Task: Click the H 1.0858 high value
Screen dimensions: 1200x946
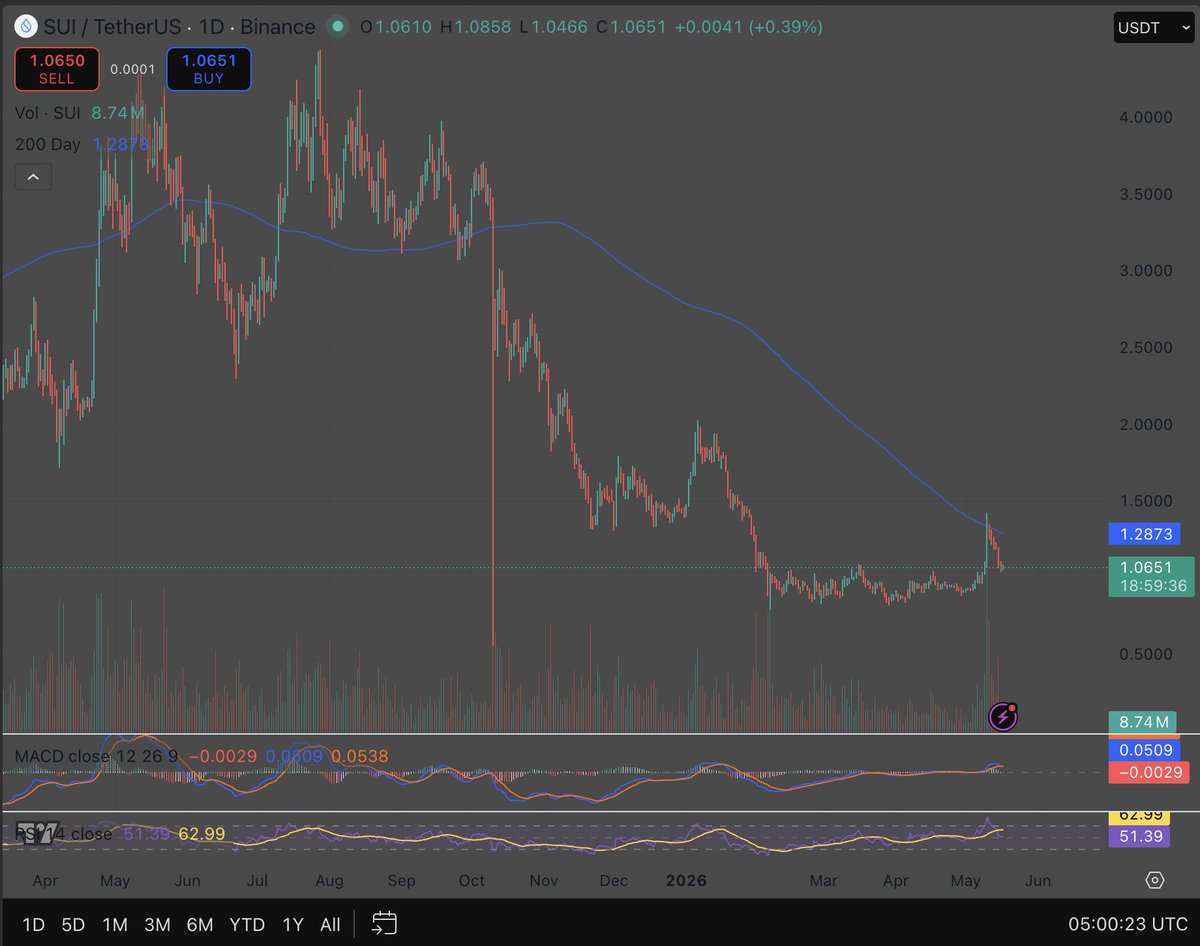Action: (x=477, y=27)
